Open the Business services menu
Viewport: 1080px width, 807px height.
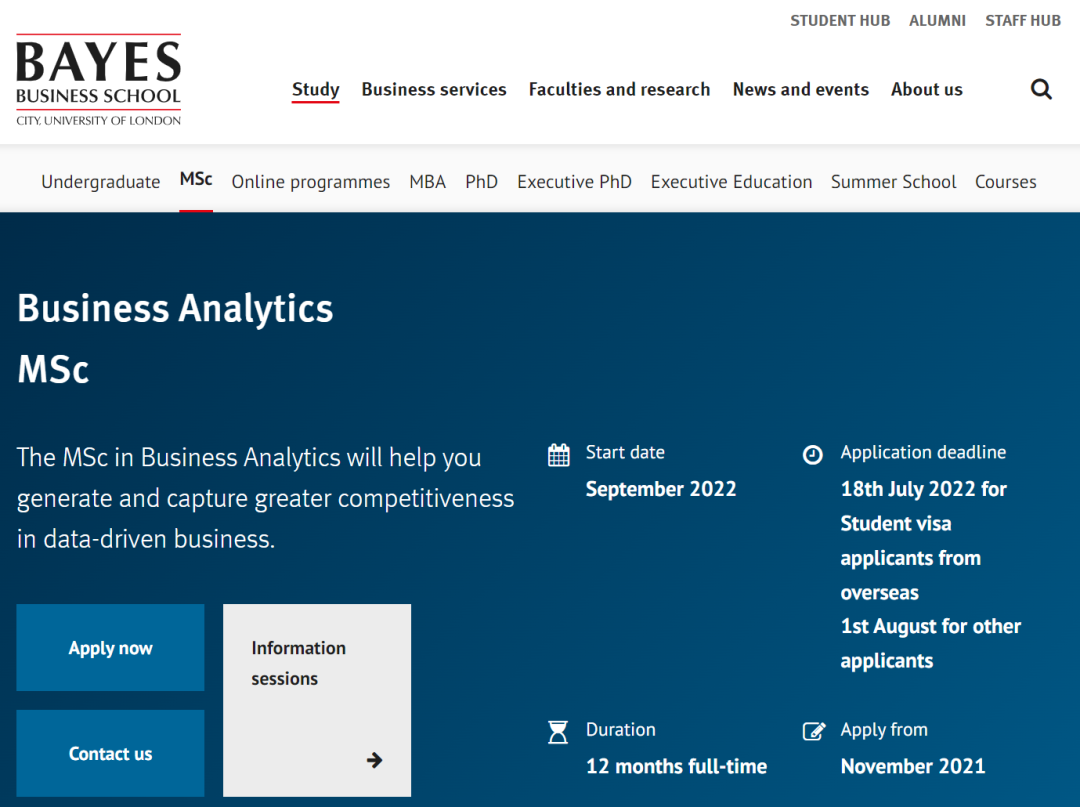click(x=434, y=89)
